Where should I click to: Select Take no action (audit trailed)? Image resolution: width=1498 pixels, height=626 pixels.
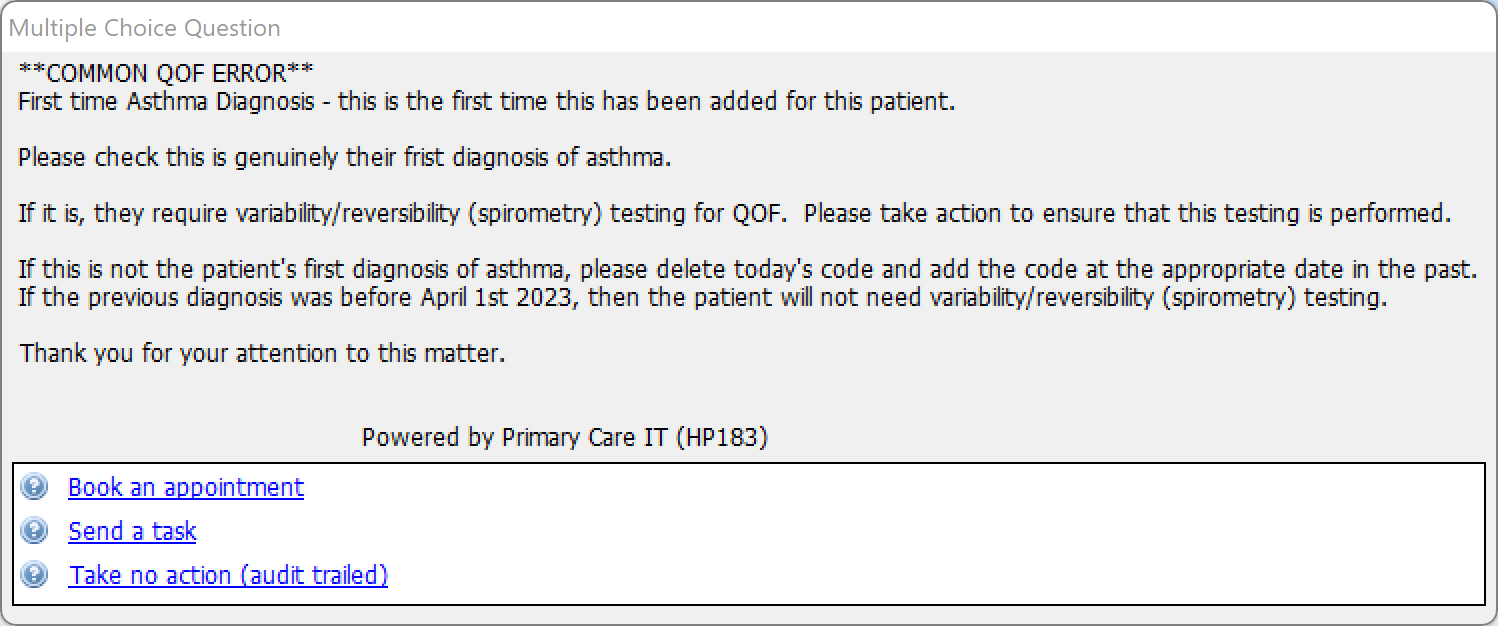(x=228, y=575)
